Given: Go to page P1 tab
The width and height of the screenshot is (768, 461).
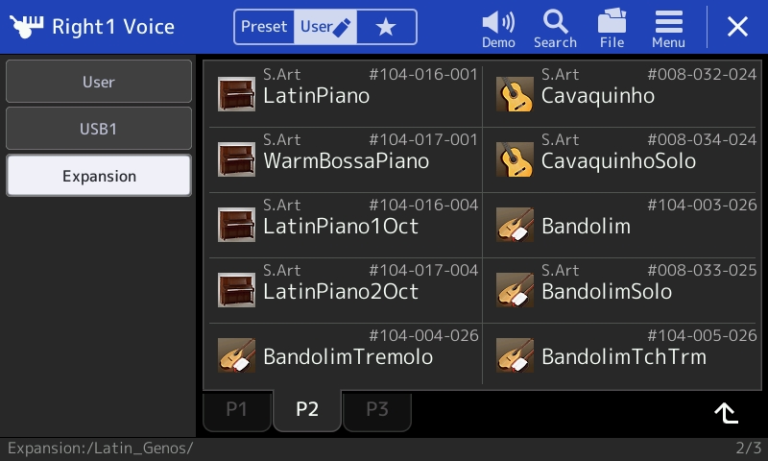Looking at the screenshot, I should [237, 410].
